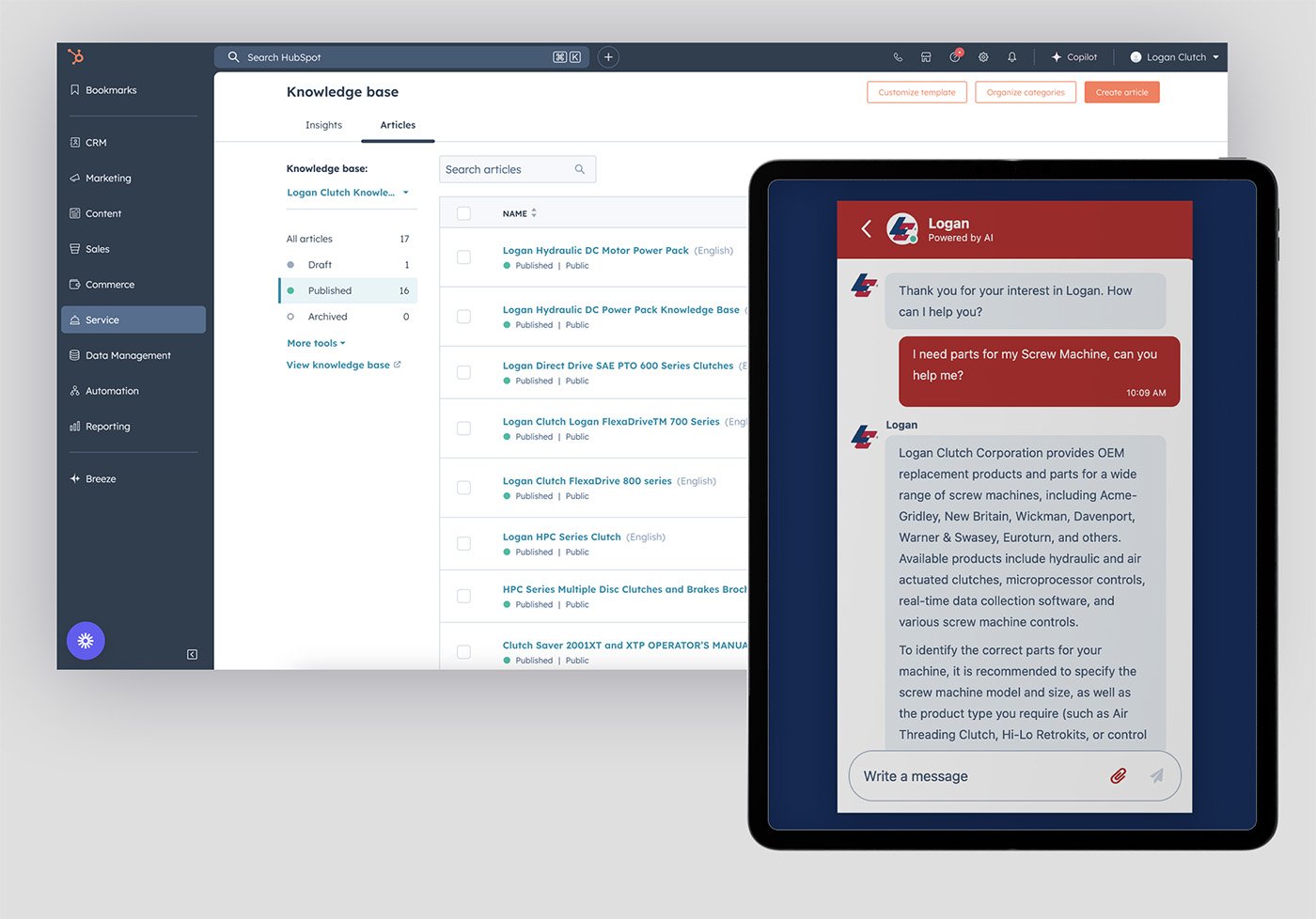The image size is (1316, 919).
Task: Toggle select-all checkbox in table header
Action: 463,213
